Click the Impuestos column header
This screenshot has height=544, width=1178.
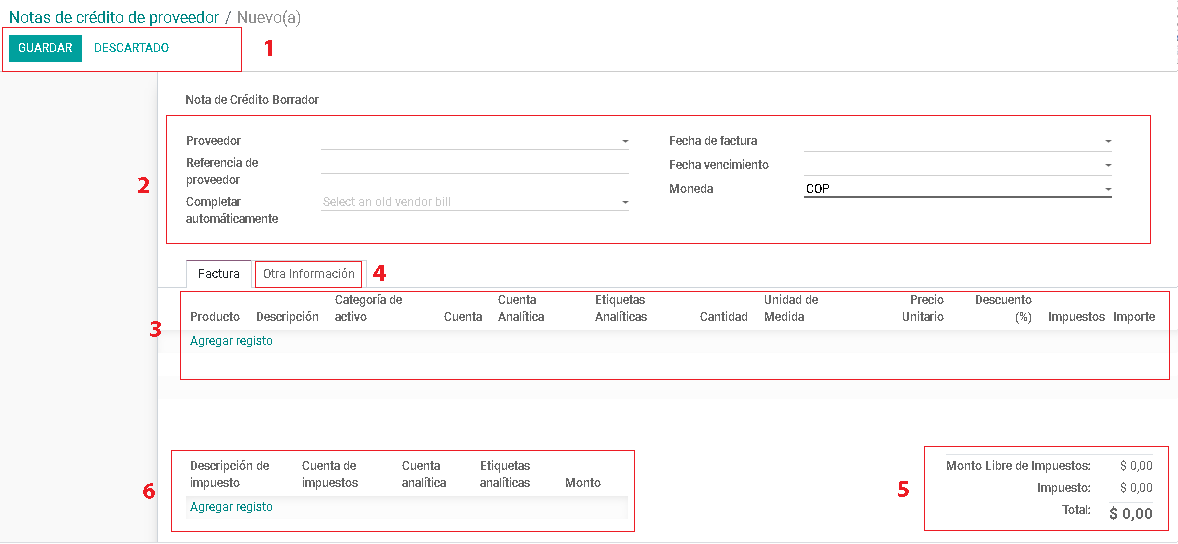1077,317
